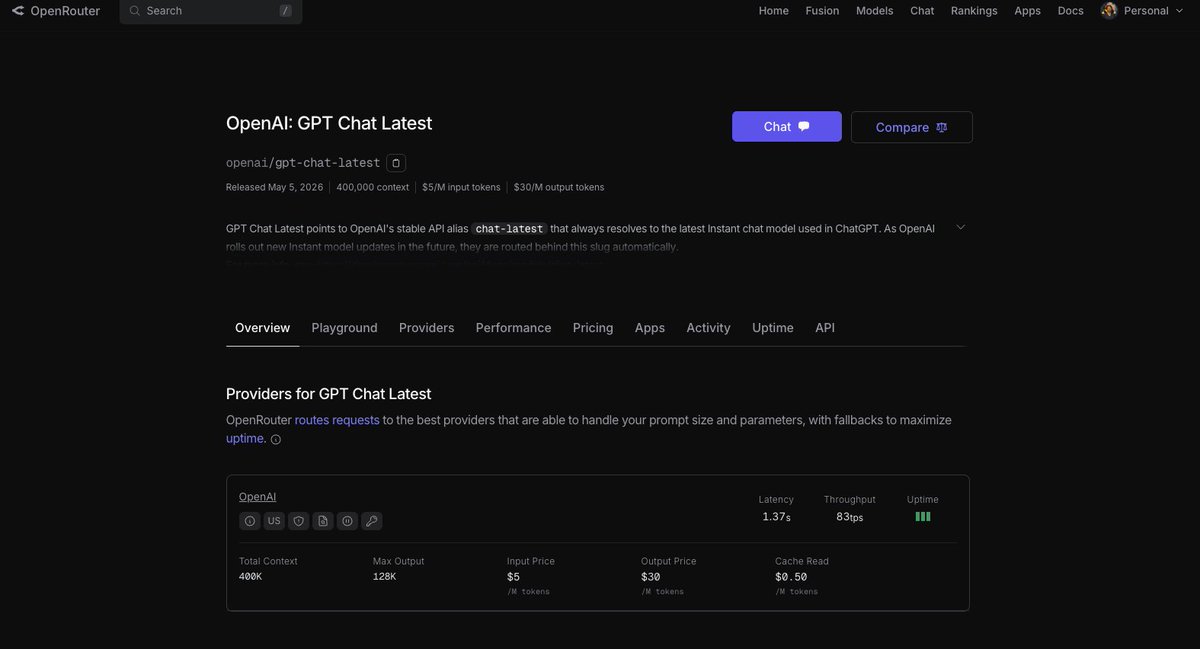The width and height of the screenshot is (1200, 649).
Task: Click the info icon next to the uptime link
Action: (276, 439)
